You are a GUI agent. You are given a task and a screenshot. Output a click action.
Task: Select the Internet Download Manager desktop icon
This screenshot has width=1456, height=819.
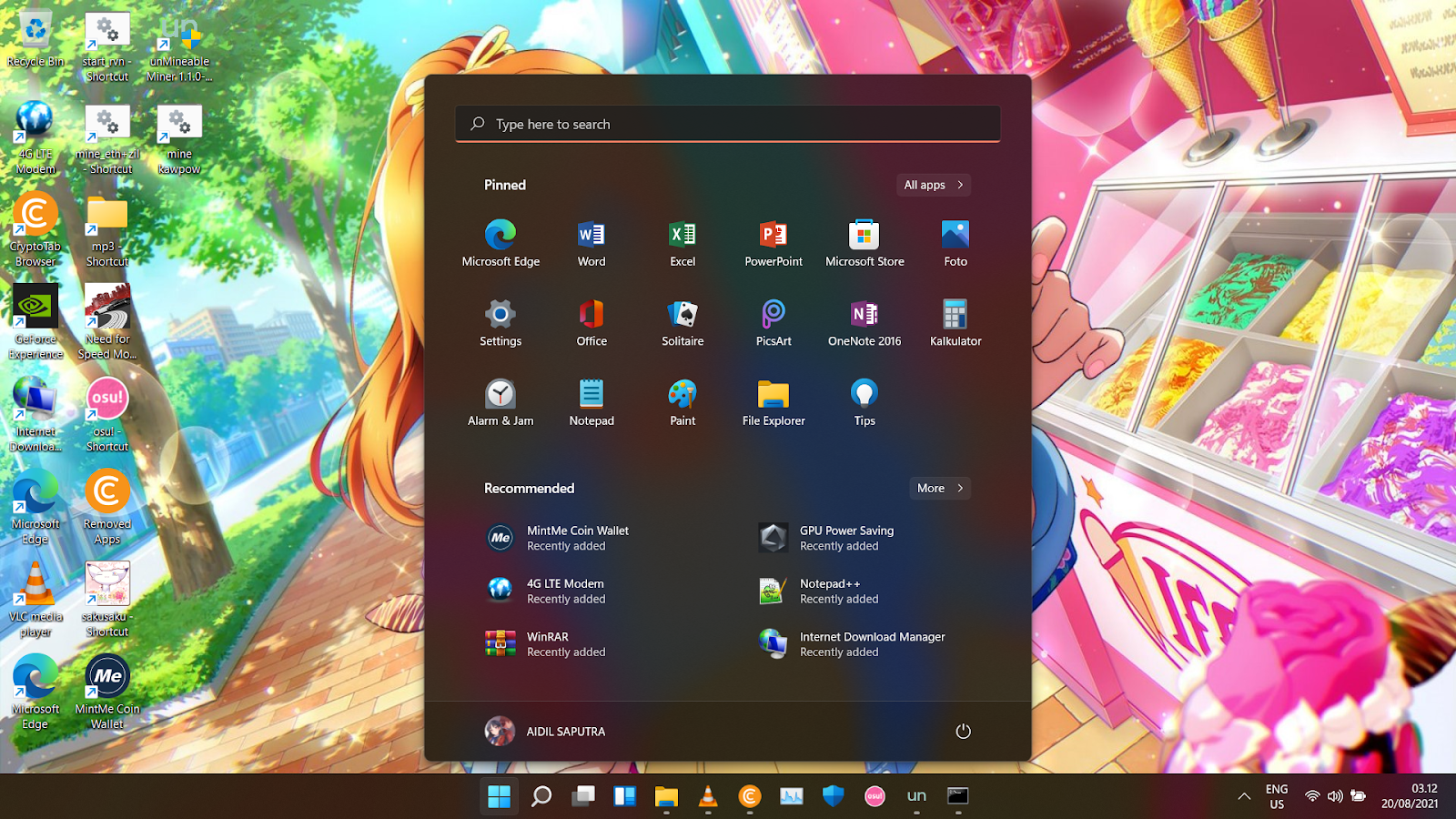click(35, 415)
